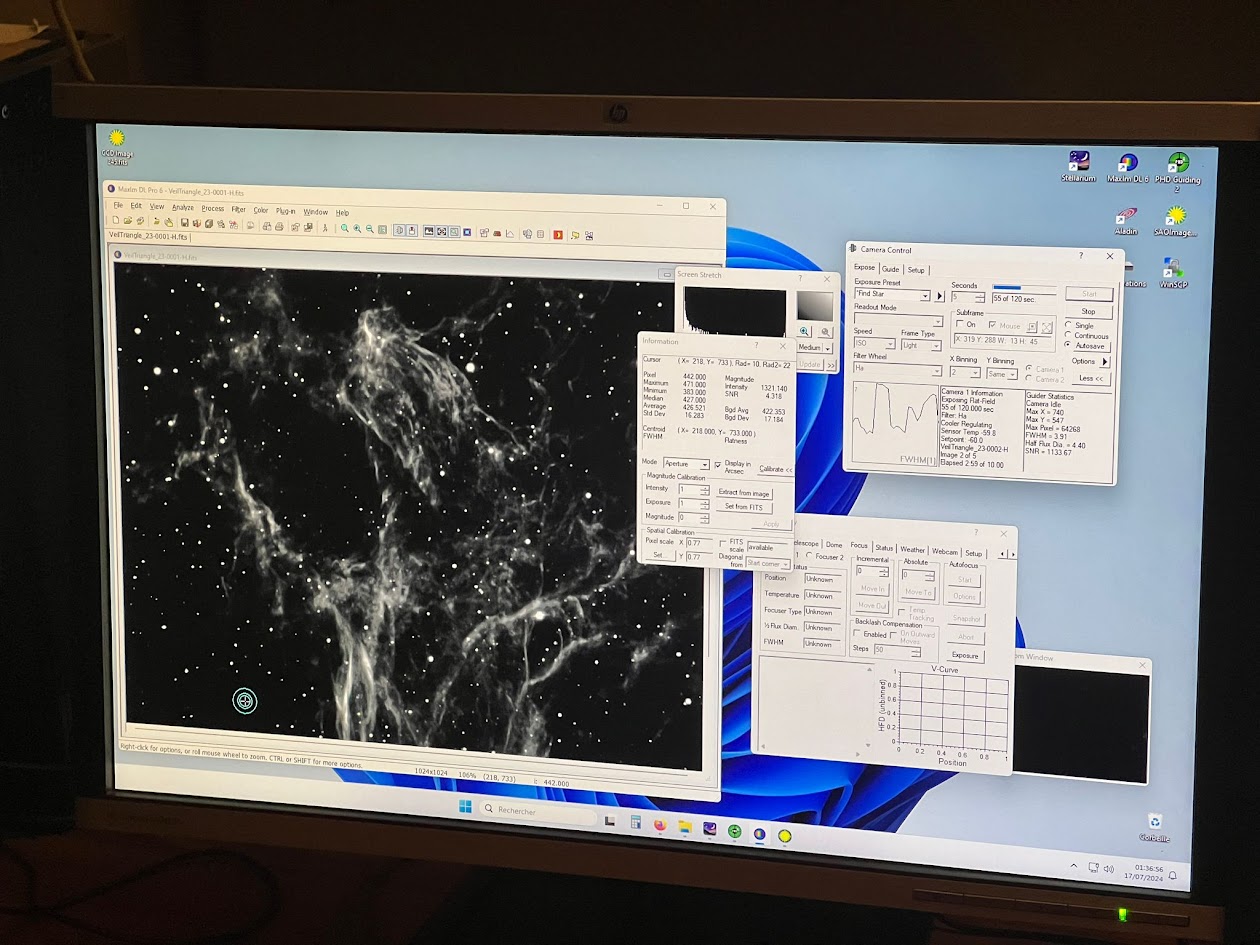Click the subframe reset icon with crossed box
Image resolution: width=1260 pixels, height=945 pixels.
pos(1047,327)
